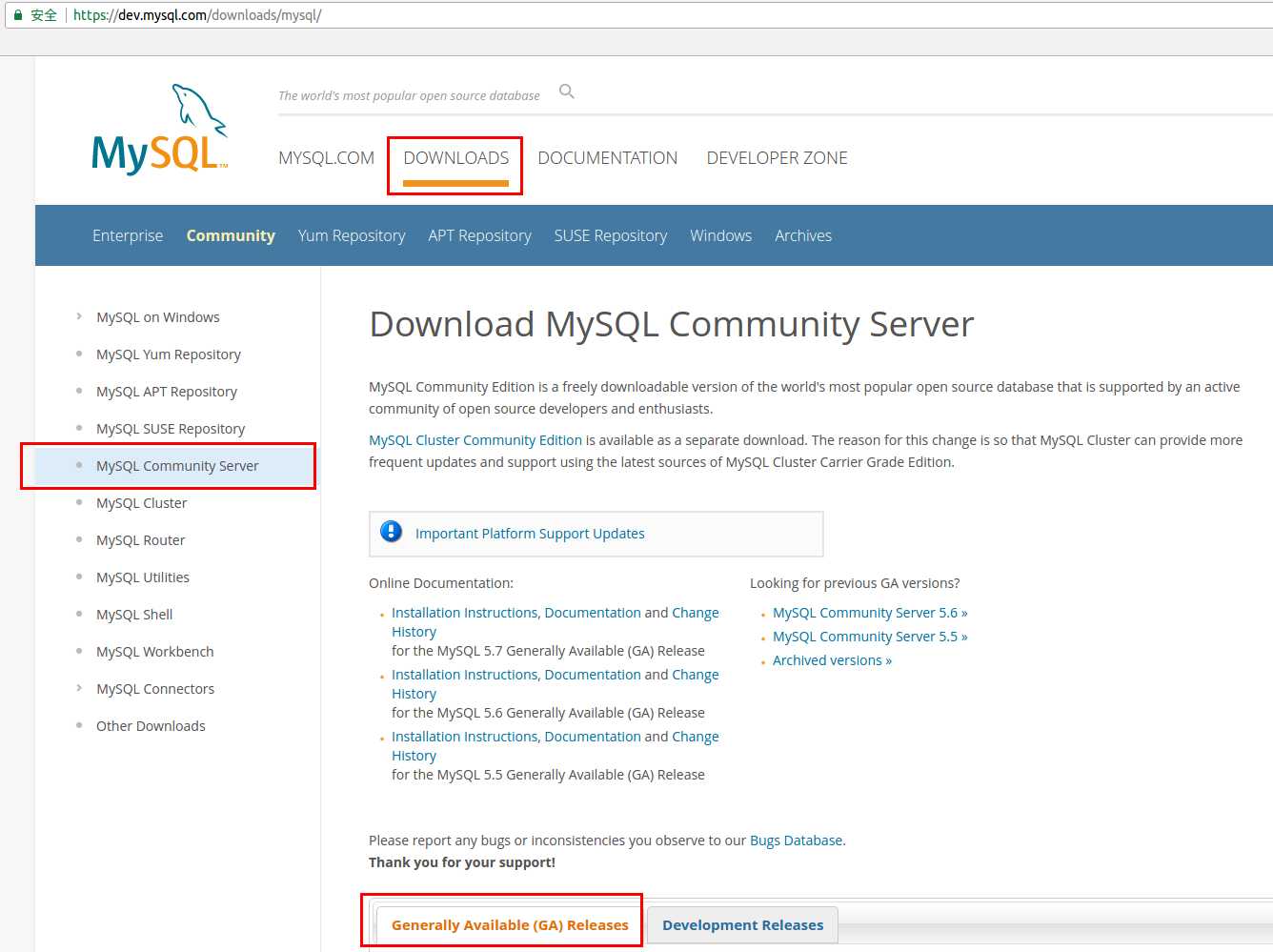Open Installation Instructions link for MySQL 5.6
The height and width of the screenshot is (952, 1273).
coord(465,675)
